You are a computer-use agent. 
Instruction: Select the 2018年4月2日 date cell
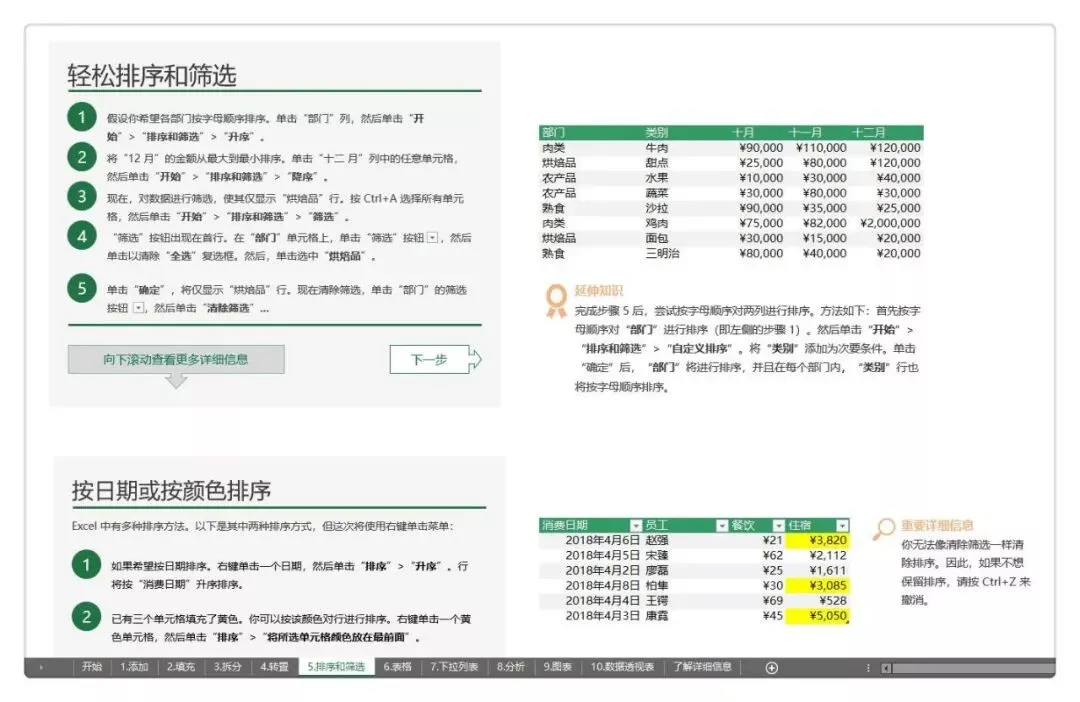[591, 570]
